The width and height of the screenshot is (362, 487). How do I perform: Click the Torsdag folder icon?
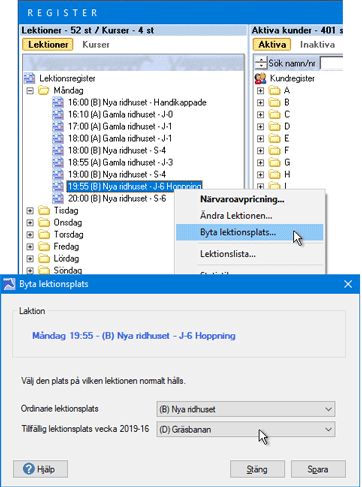pos(44,234)
